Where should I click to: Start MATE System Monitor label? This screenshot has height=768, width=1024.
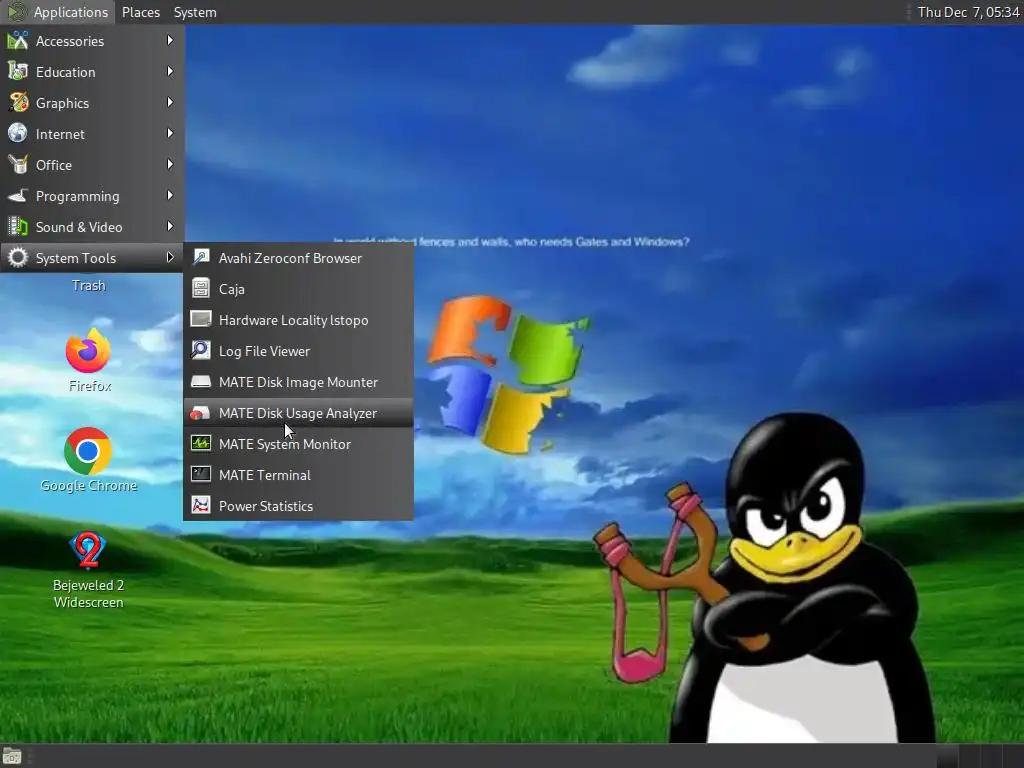point(285,444)
